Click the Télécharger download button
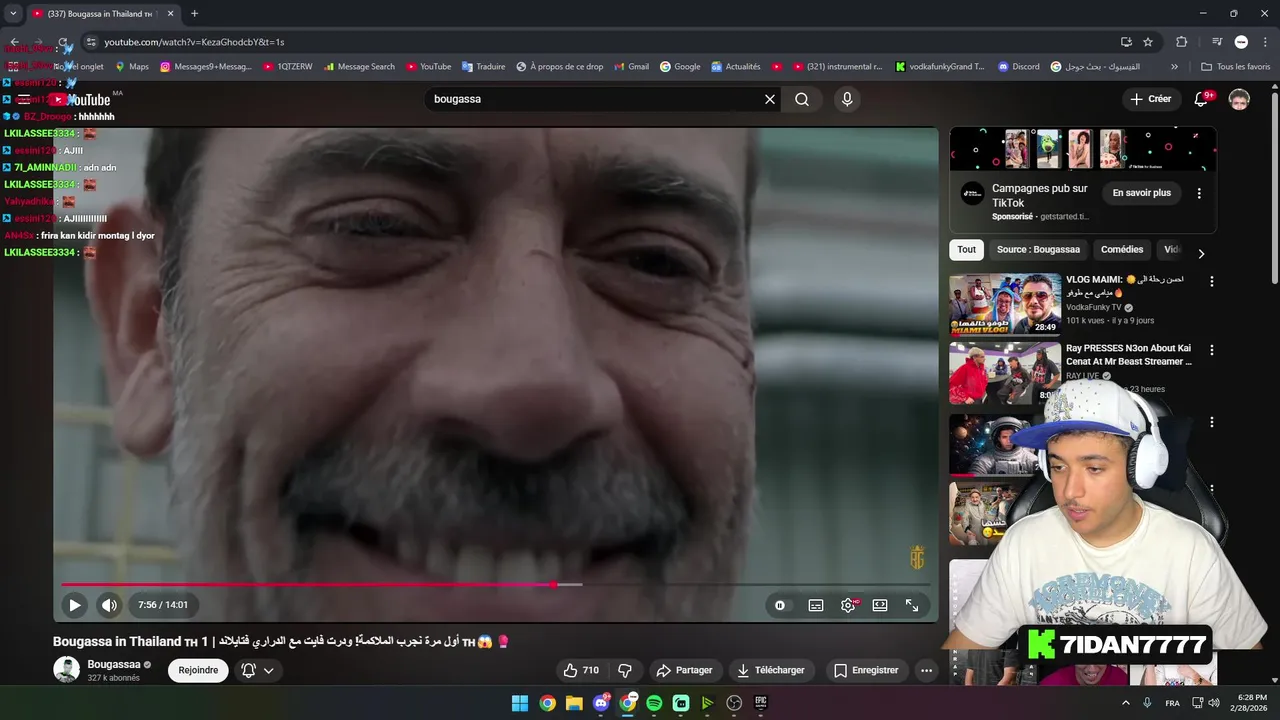Screen dimensions: 1280x720 coord(770,670)
